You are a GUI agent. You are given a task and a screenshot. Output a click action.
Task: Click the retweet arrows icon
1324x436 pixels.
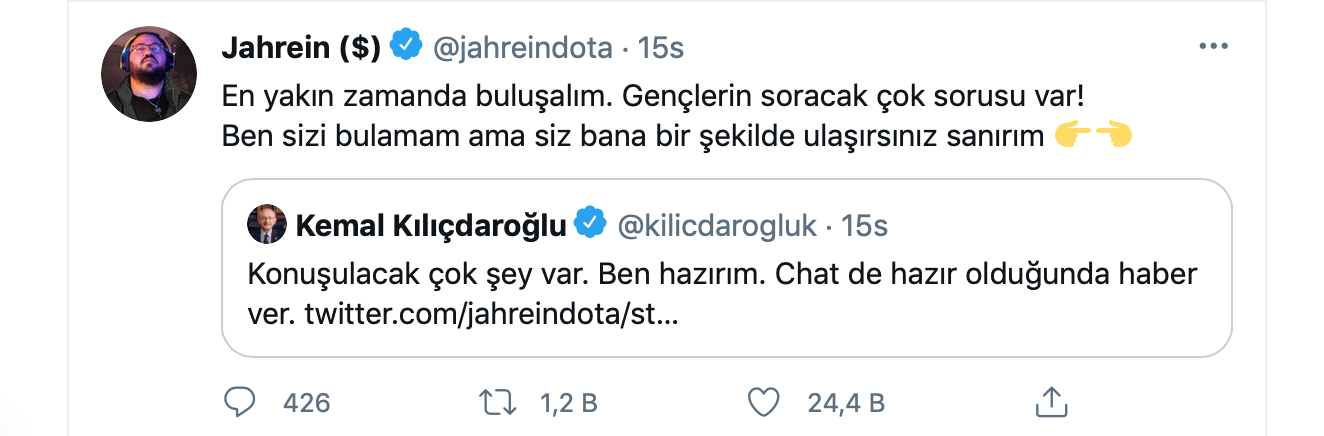coord(496,403)
